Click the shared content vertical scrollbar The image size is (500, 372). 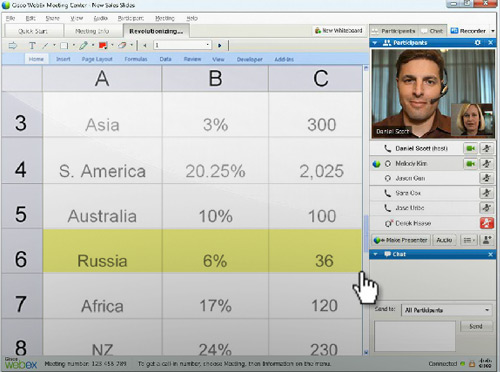pos(366,210)
